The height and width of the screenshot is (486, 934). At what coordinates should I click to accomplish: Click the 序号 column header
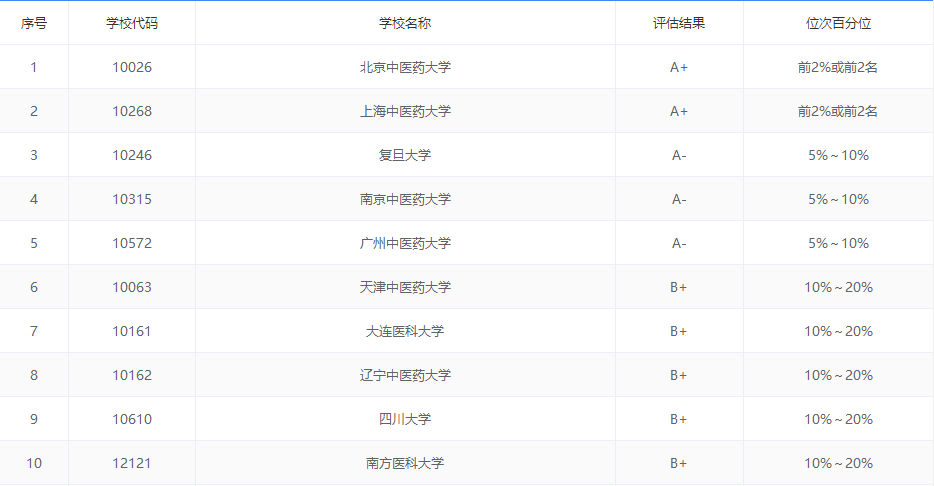click(x=34, y=23)
